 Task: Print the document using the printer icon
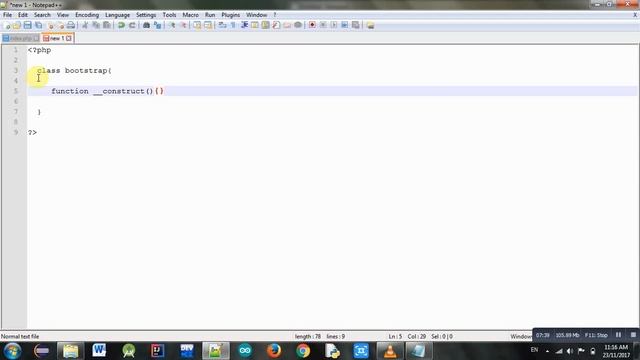point(71,25)
